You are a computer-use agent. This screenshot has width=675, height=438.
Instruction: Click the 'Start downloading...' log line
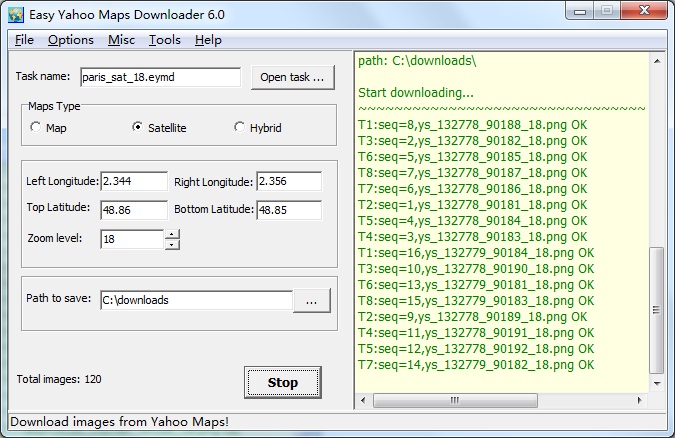coord(415,93)
